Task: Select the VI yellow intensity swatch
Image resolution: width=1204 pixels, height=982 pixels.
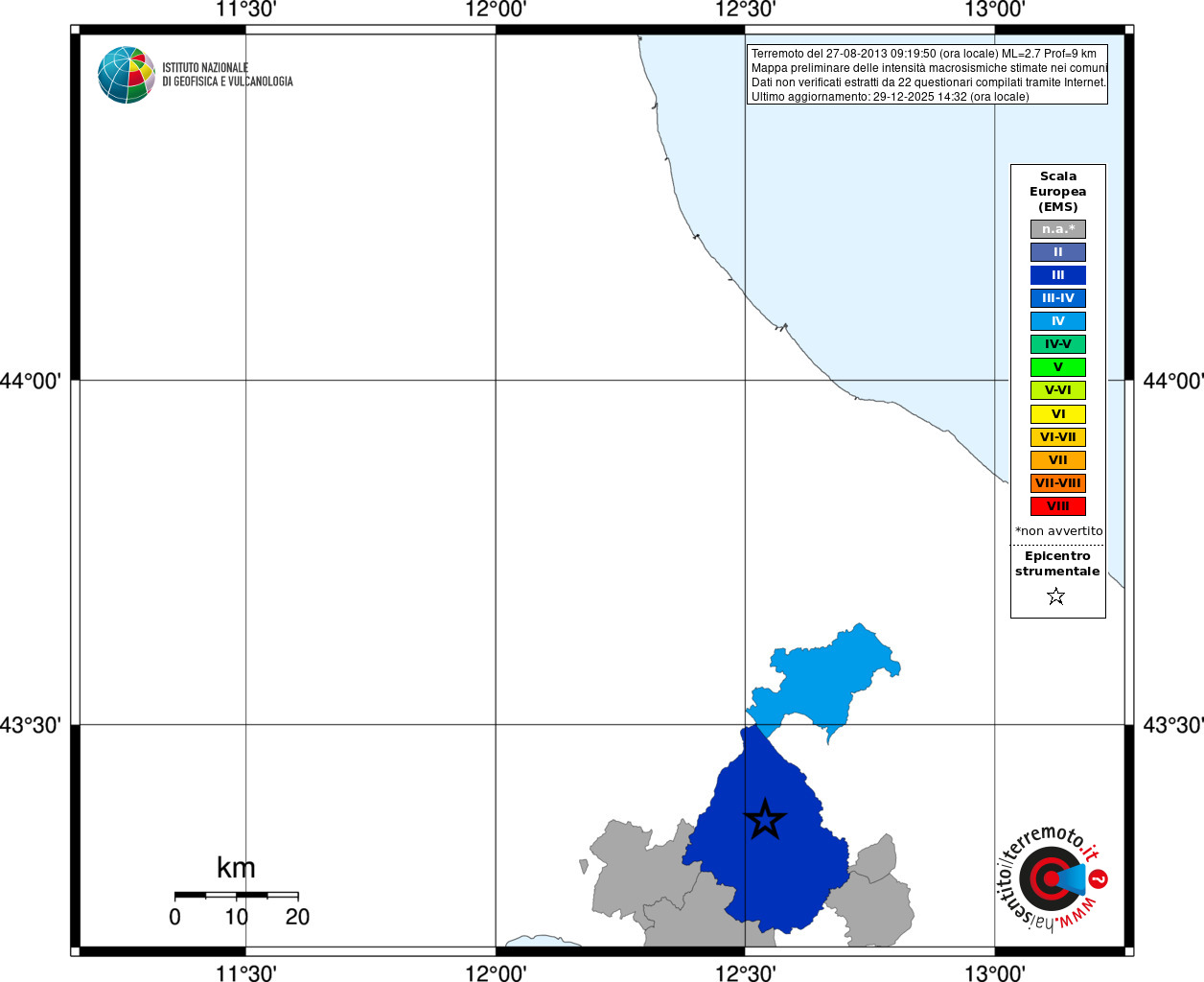Action: coord(1058,414)
